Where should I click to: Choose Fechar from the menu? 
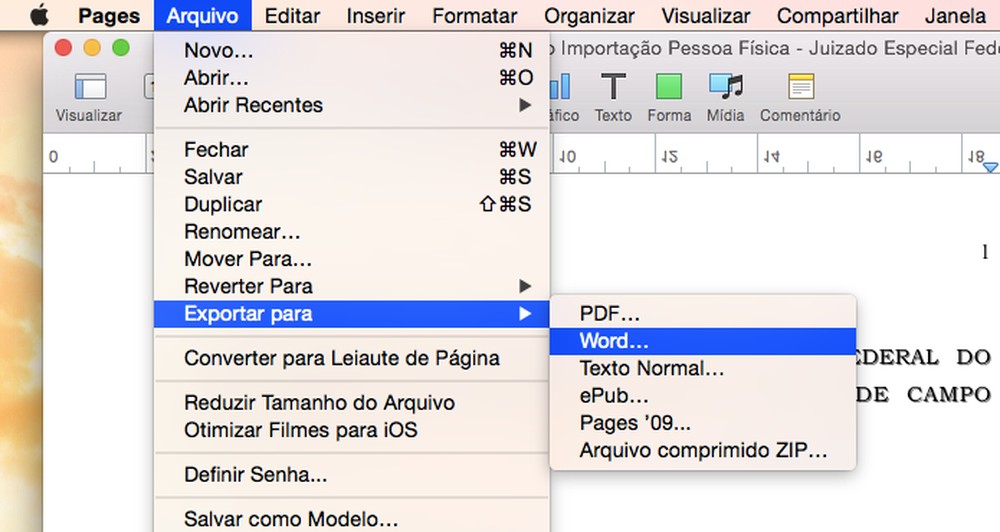pyautogui.click(x=351, y=149)
